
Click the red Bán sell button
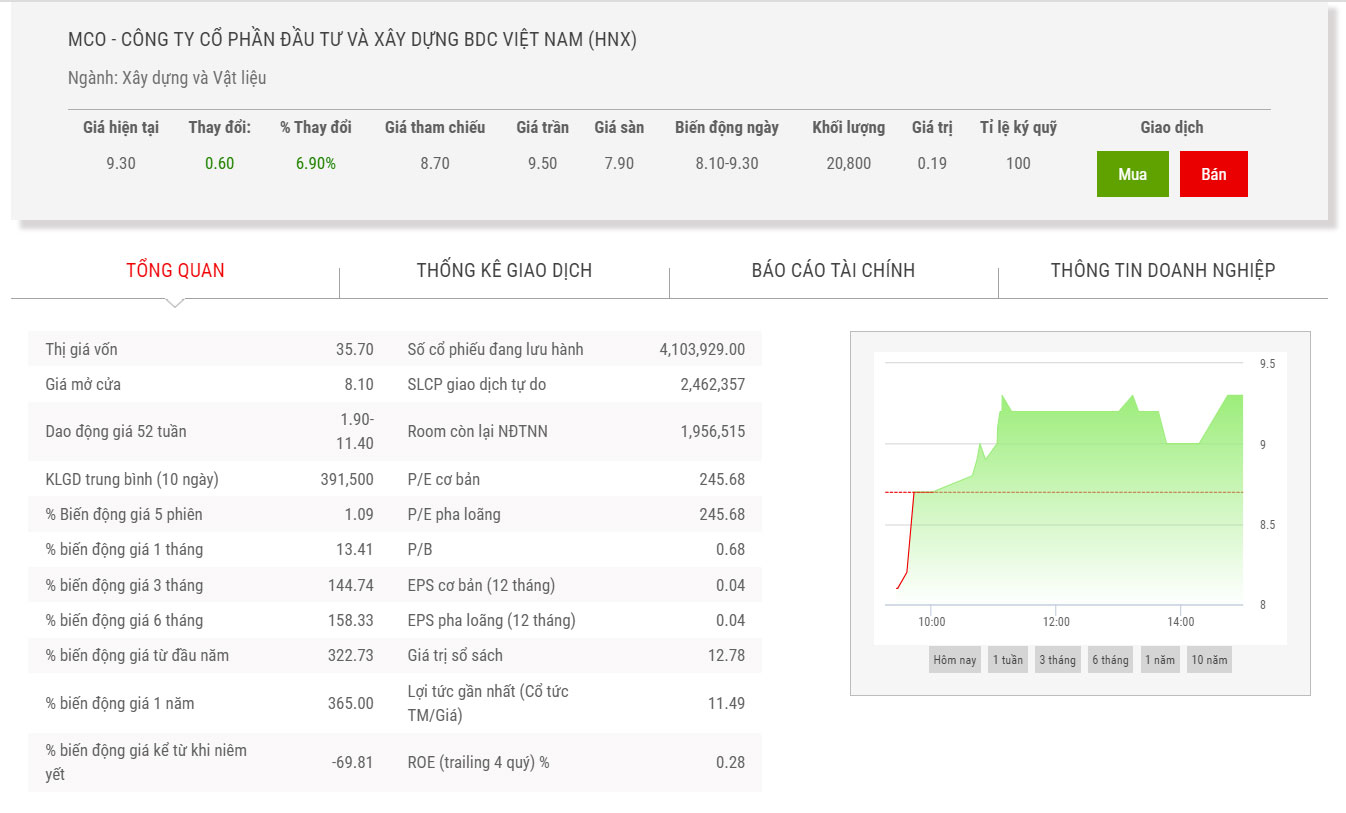click(1213, 174)
